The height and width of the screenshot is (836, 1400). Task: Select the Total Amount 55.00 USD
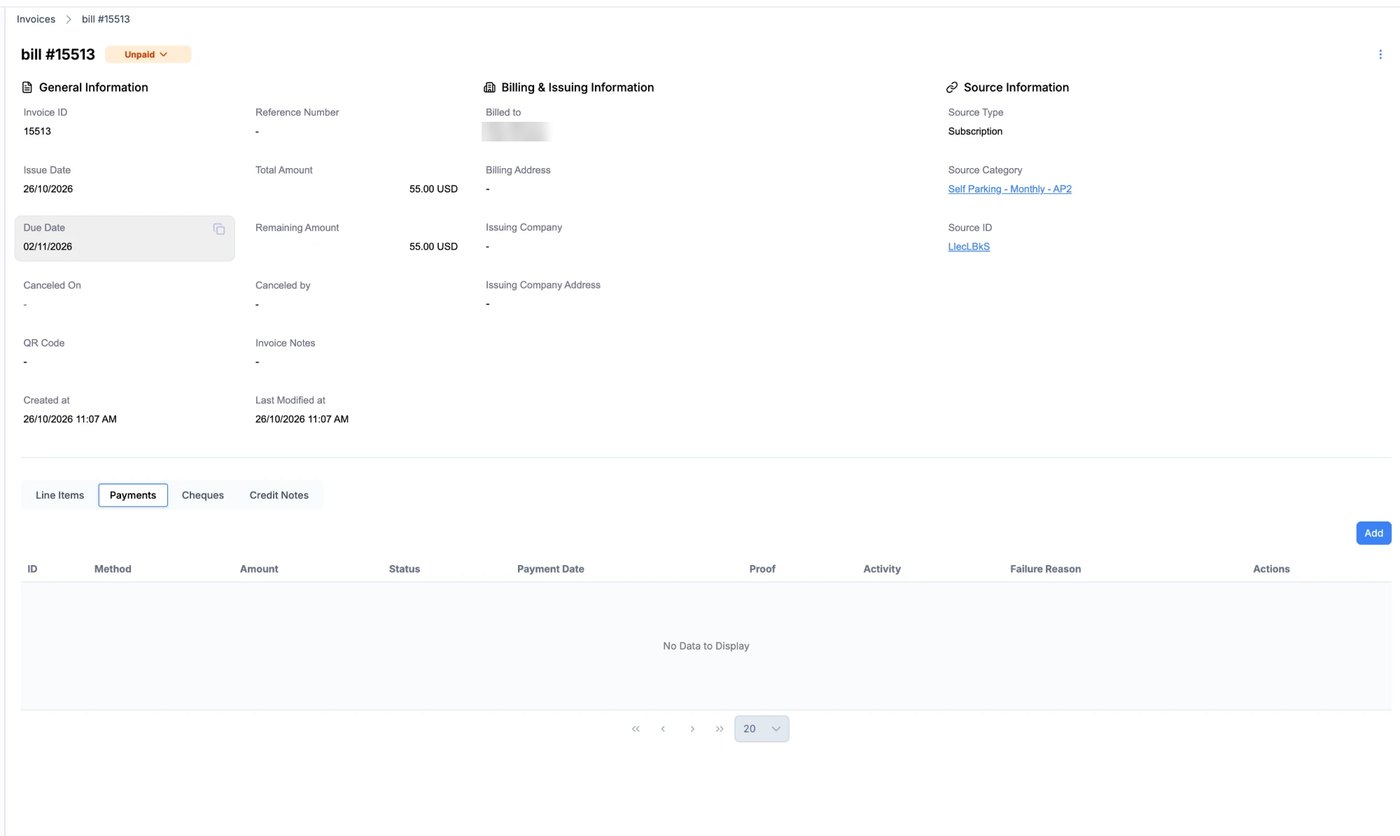point(433,189)
